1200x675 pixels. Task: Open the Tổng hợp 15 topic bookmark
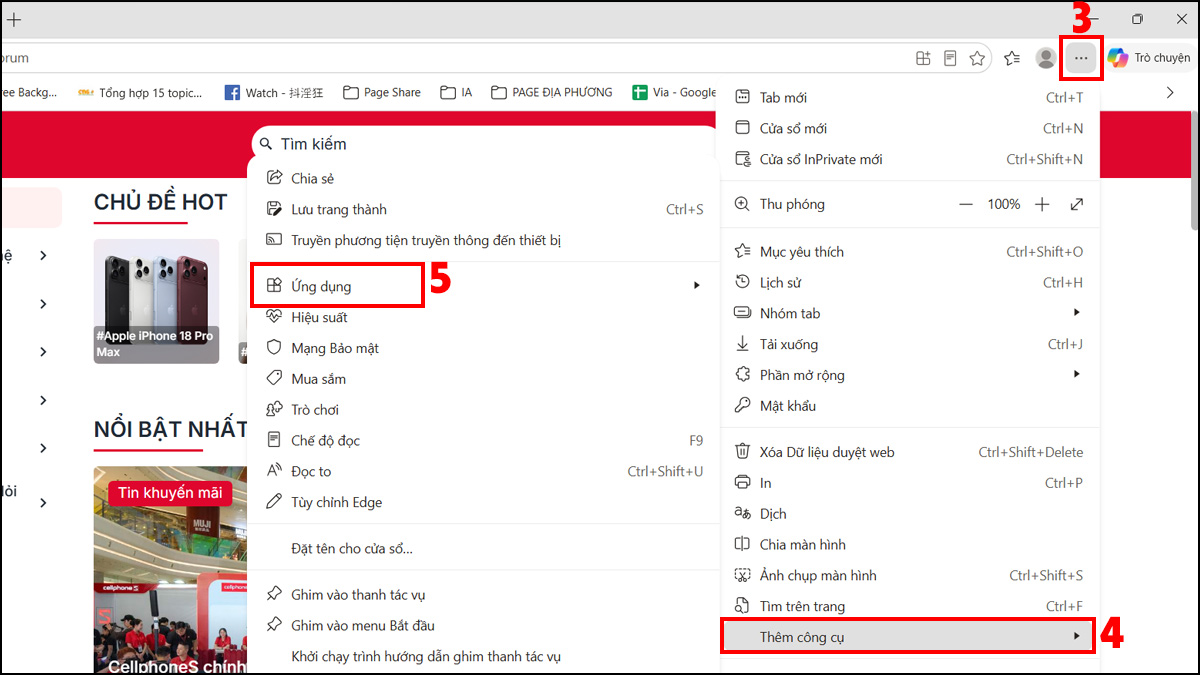click(x=139, y=92)
